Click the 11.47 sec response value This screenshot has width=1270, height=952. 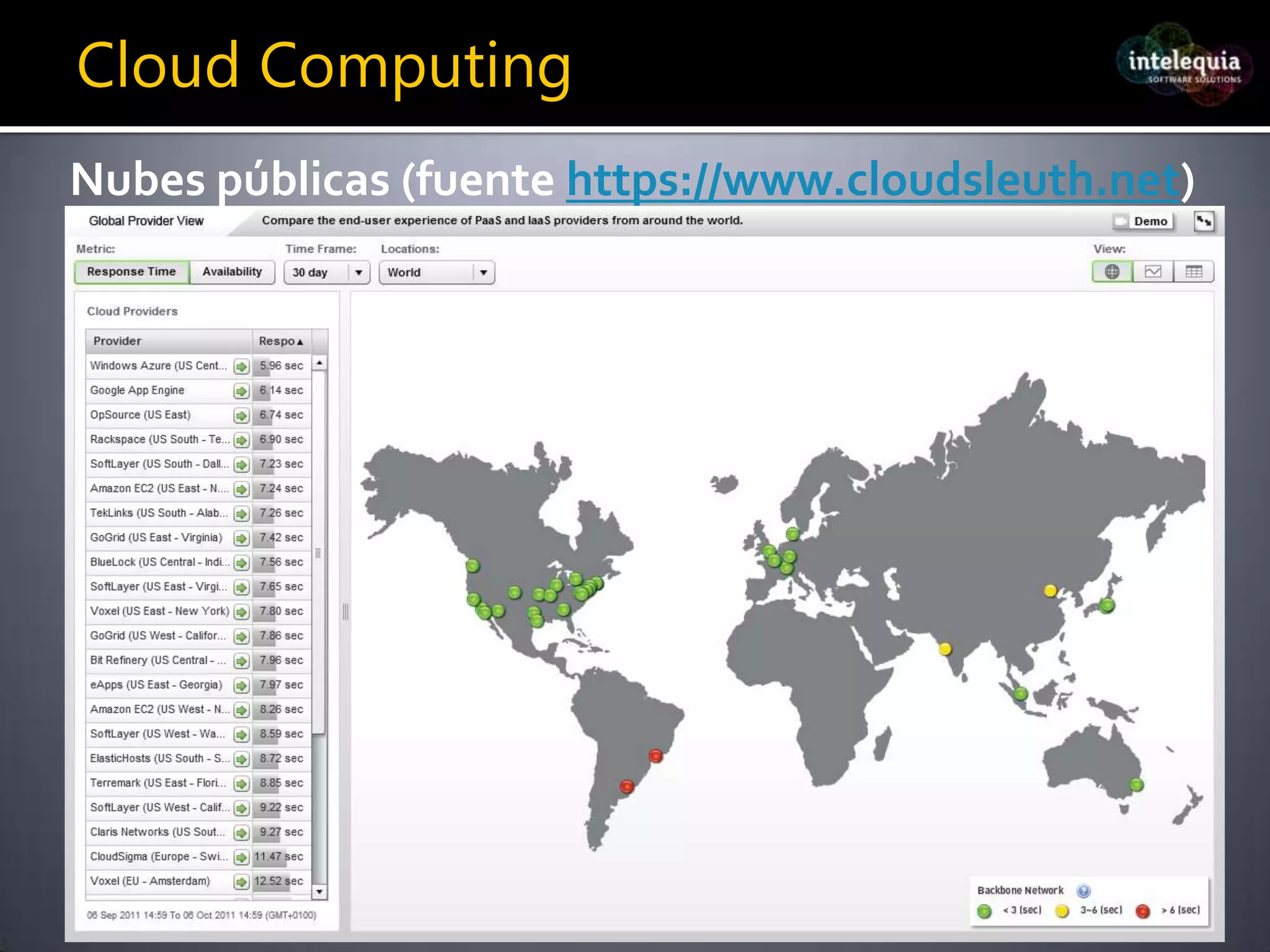click(x=278, y=857)
